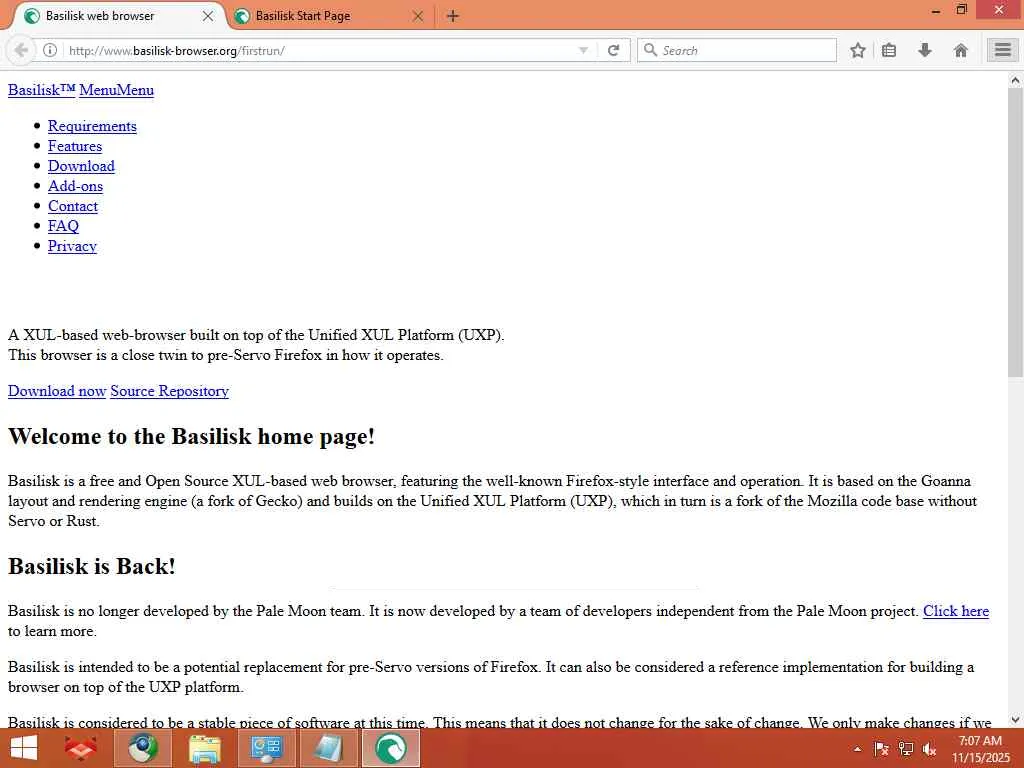The height and width of the screenshot is (768, 1024).
Task: Click the vertical scrollbar thumb
Action: [x=1015, y=232]
